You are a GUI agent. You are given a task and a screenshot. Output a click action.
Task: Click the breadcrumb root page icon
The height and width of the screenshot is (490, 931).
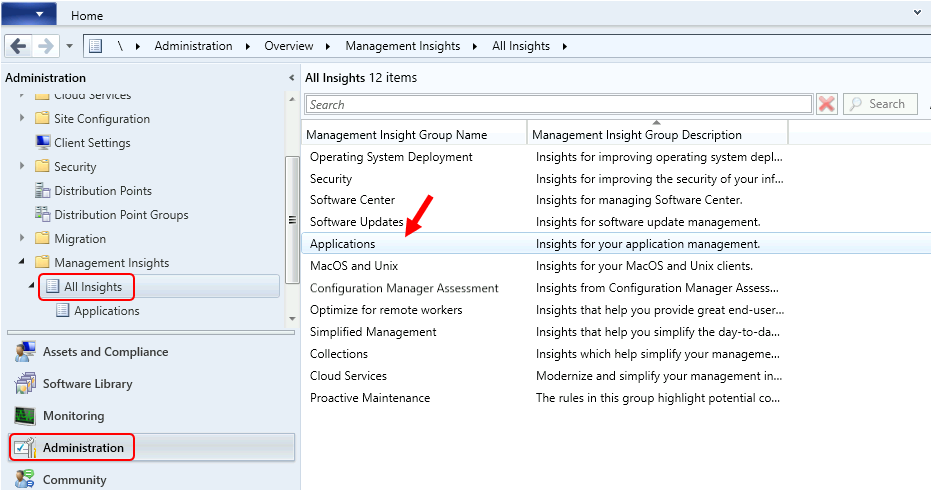click(x=96, y=46)
